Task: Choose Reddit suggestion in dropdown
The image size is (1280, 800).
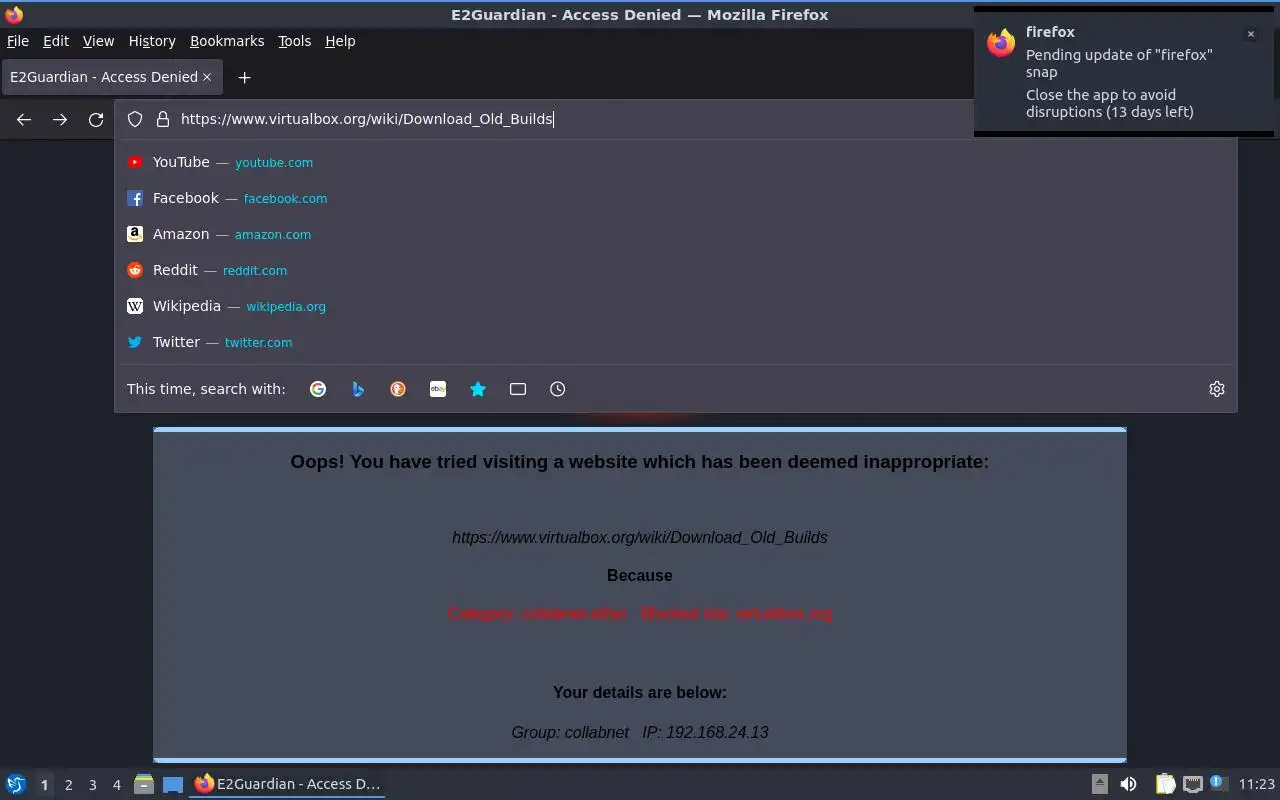Action: [x=676, y=270]
